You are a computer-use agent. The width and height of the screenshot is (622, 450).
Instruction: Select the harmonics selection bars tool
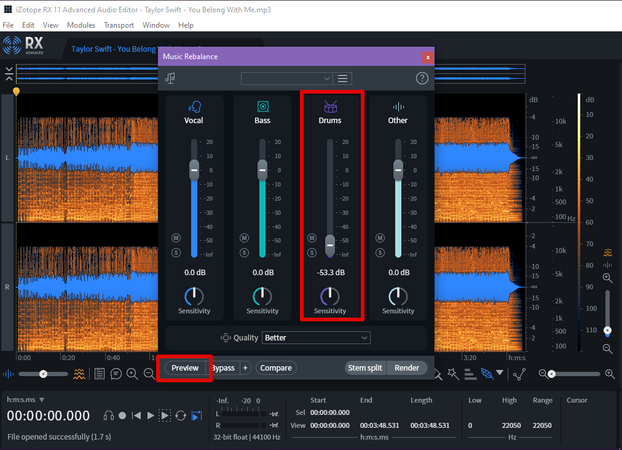point(470,374)
